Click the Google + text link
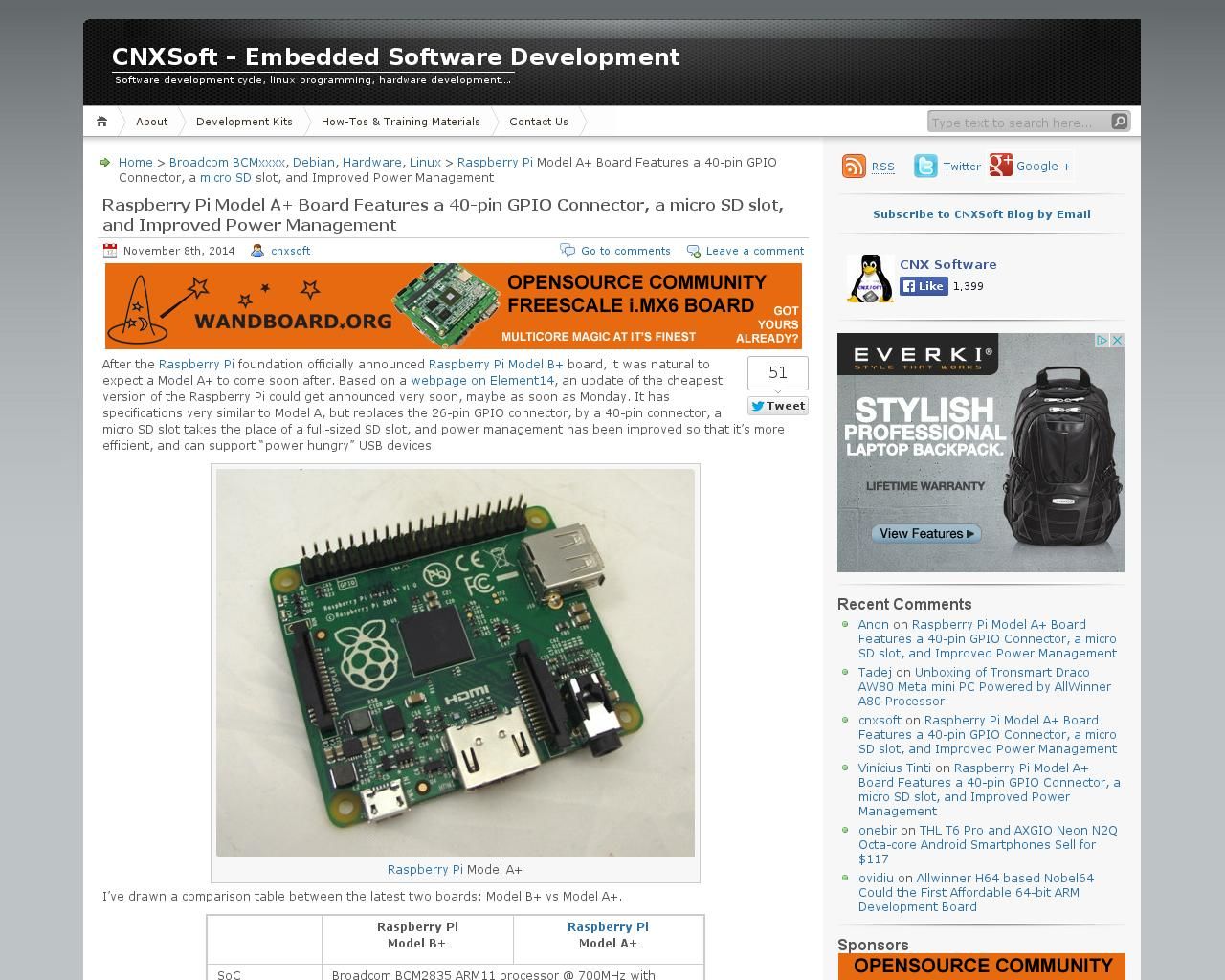The width and height of the screenshot is (1225, 980). (1043, 167)
